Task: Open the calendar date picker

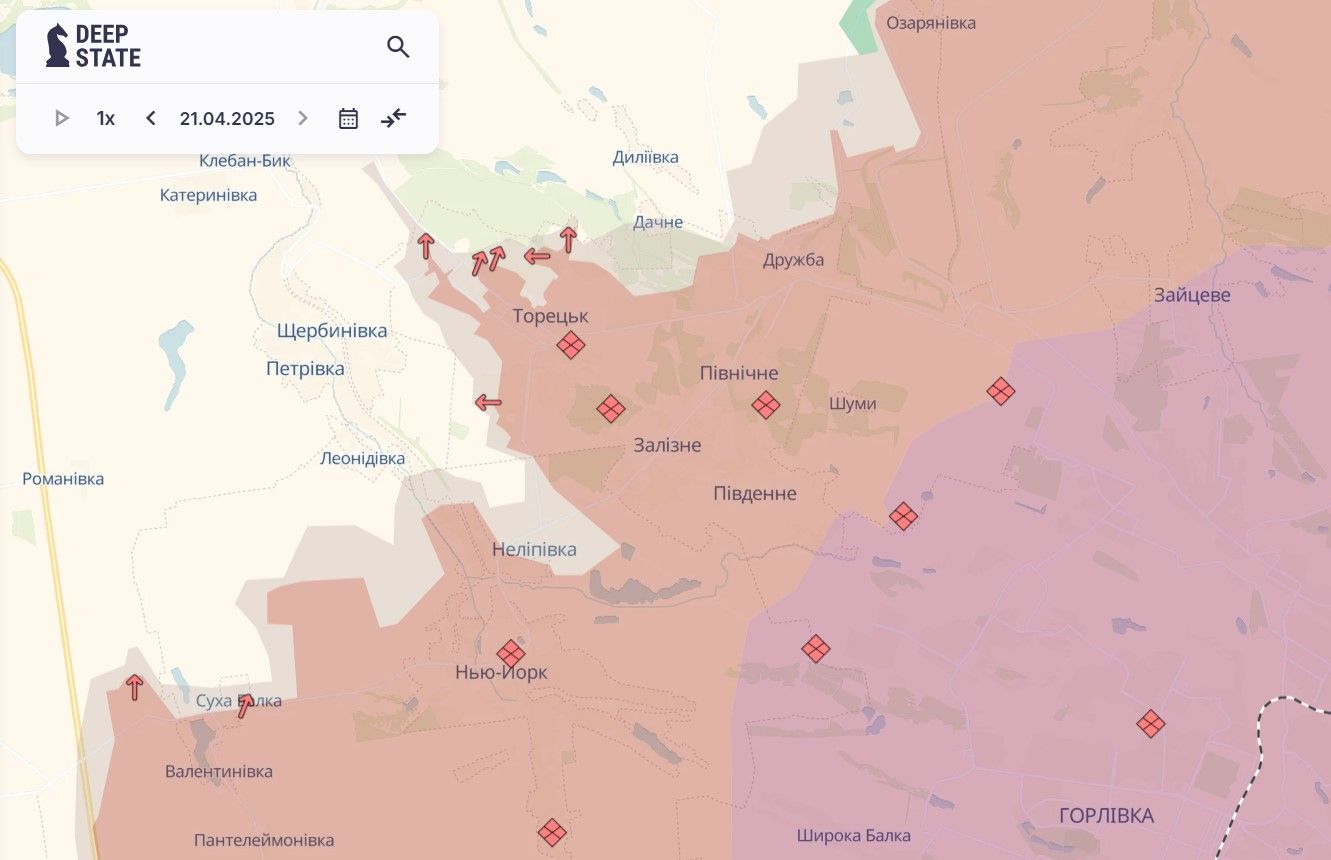Action: 348,119
